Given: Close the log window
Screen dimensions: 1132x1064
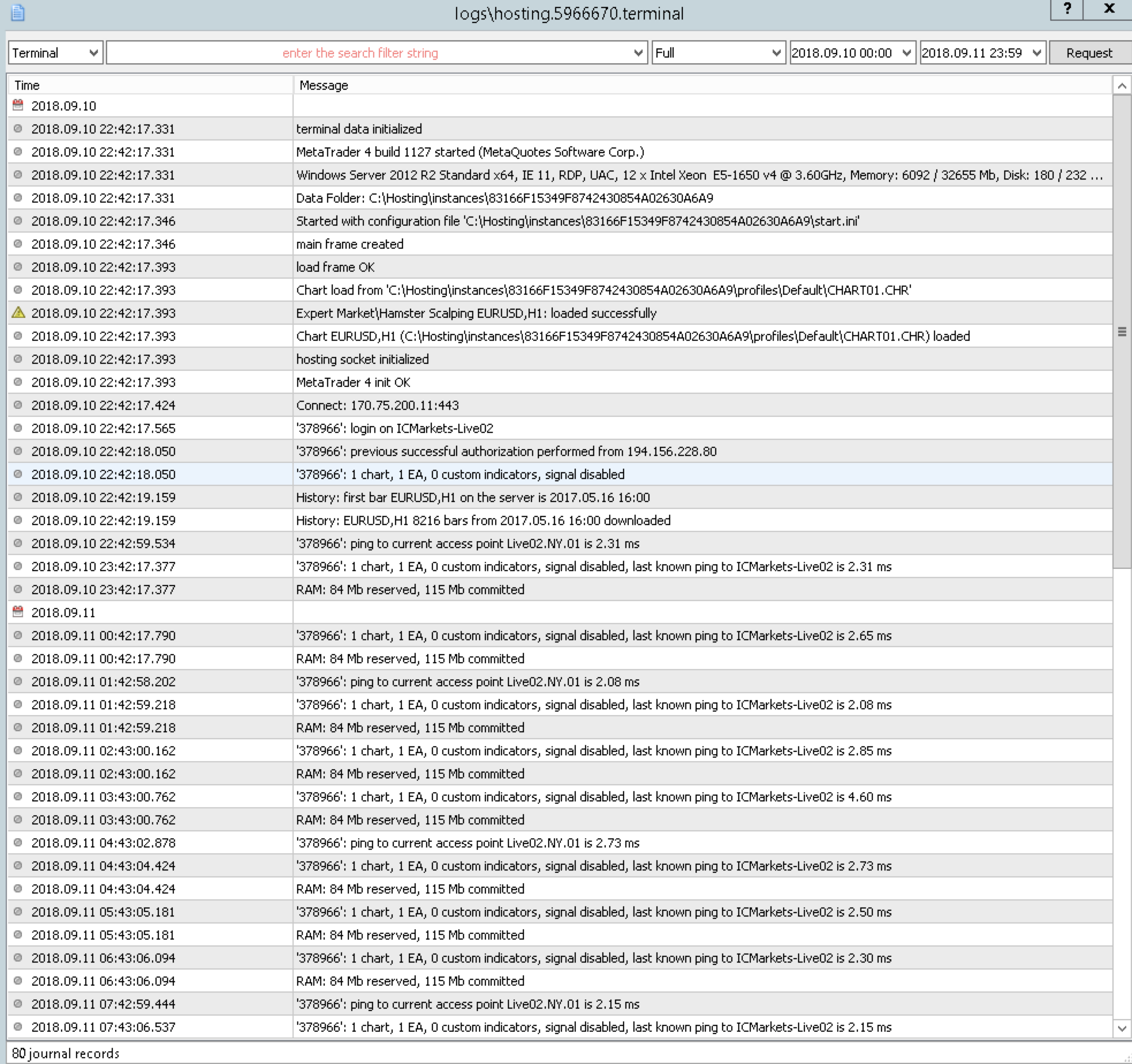Looking at the screenshot, I should (1109, 9).
